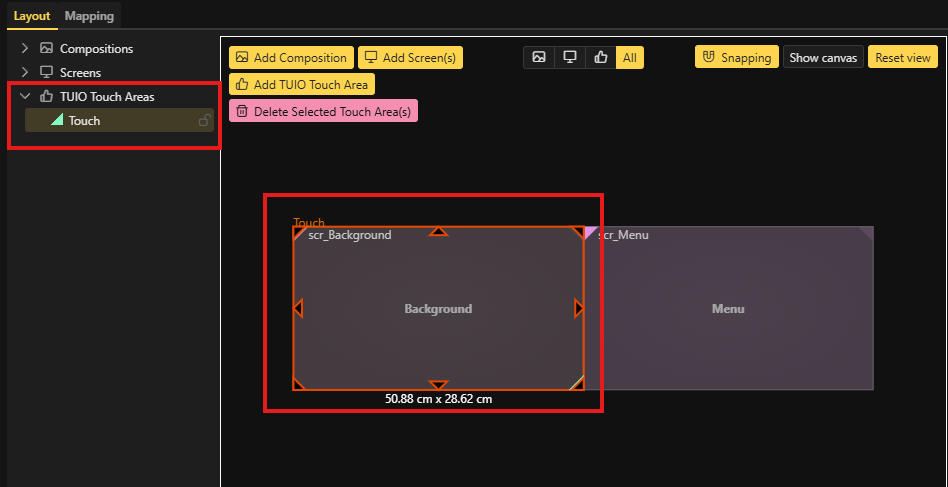Click the right edge resize handle of the Touch area

point(579,309)
